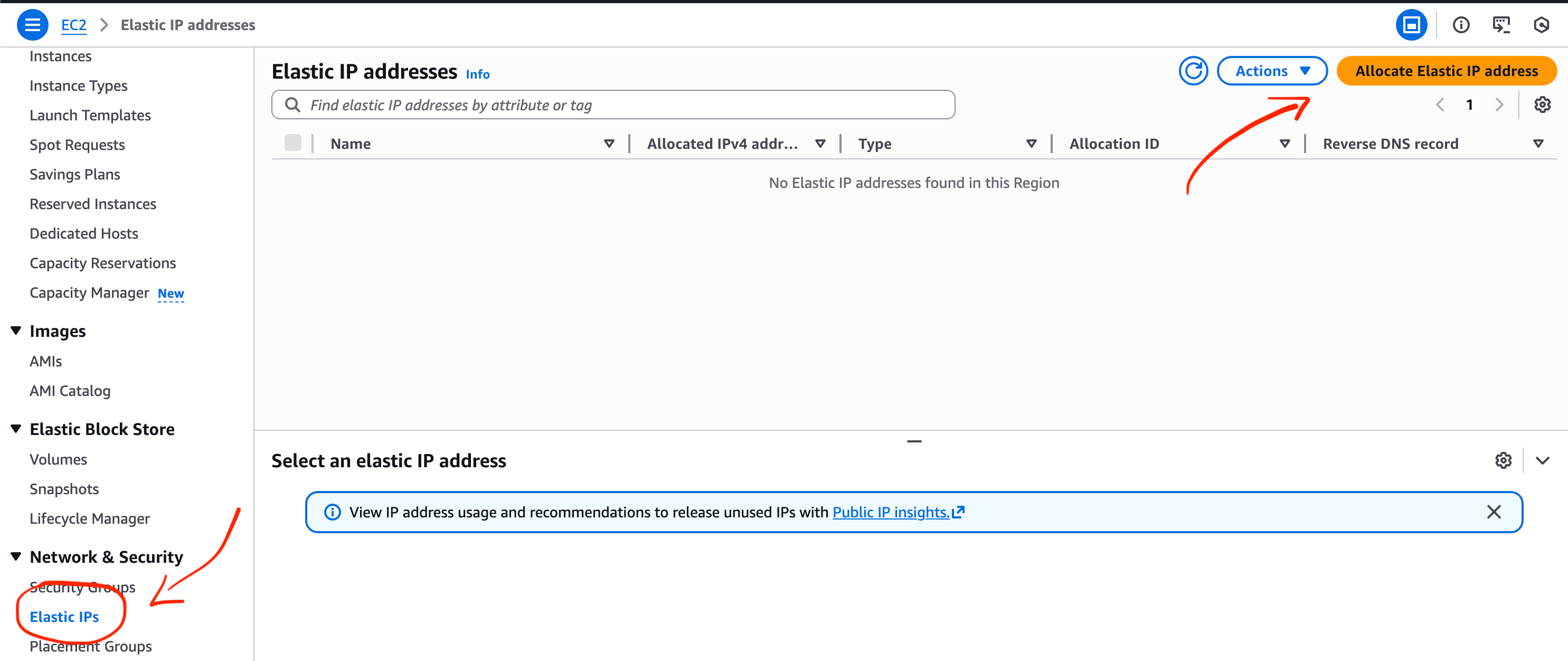Open the Actions dropdown
Viewport: 1568px width, 661px height.
(x=1272, y=71)
